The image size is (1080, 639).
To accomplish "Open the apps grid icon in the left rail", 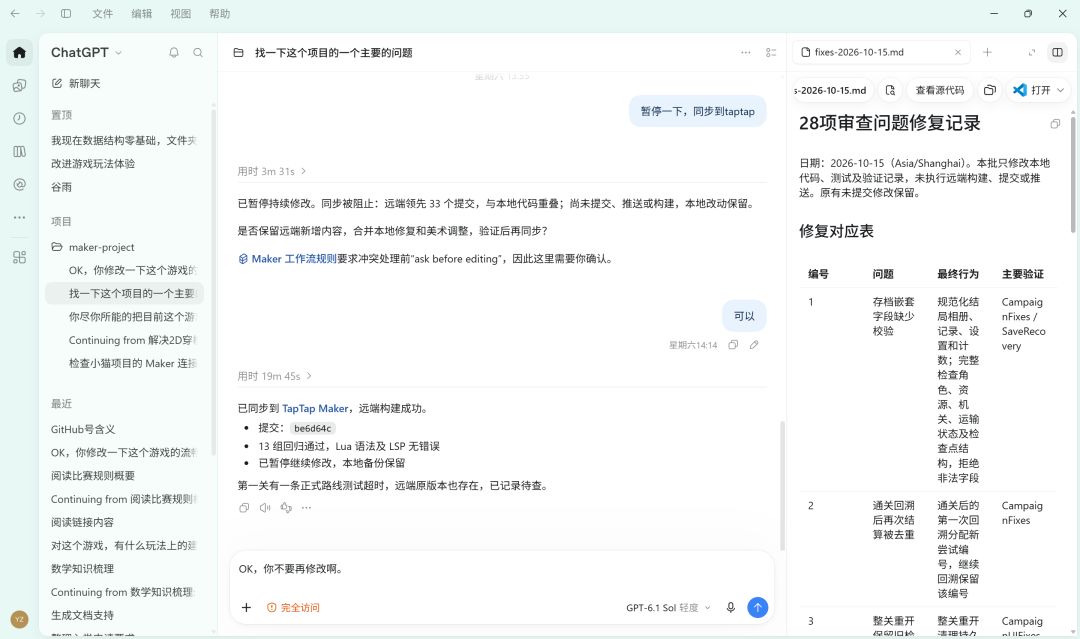I will pos(19,257).
